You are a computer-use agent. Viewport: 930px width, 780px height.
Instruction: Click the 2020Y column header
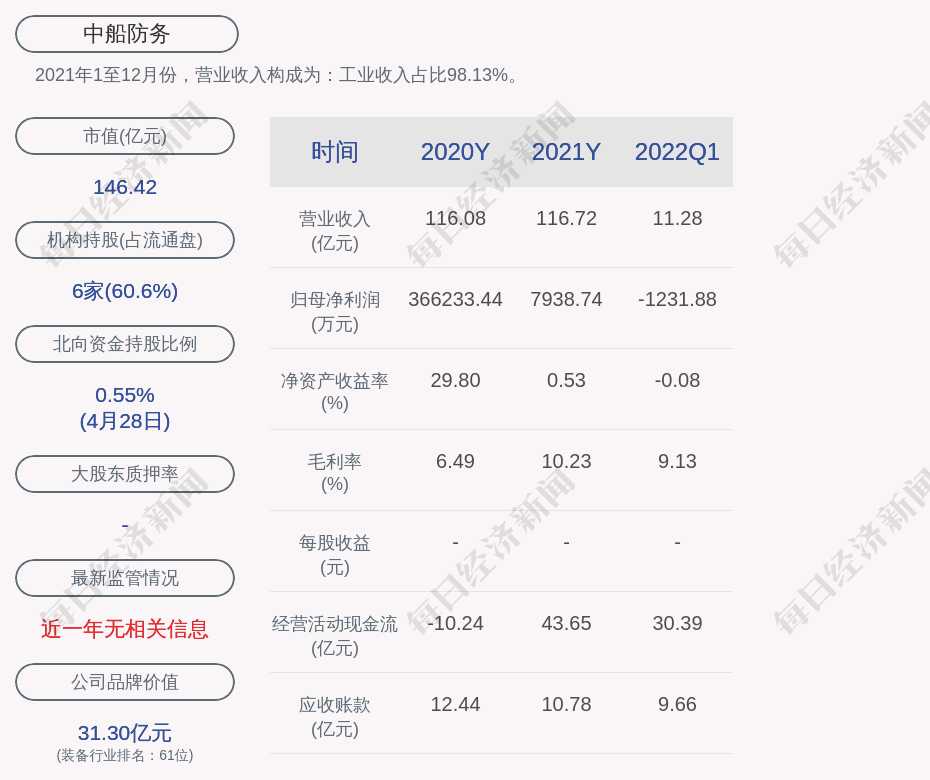(x=456, y=152)
